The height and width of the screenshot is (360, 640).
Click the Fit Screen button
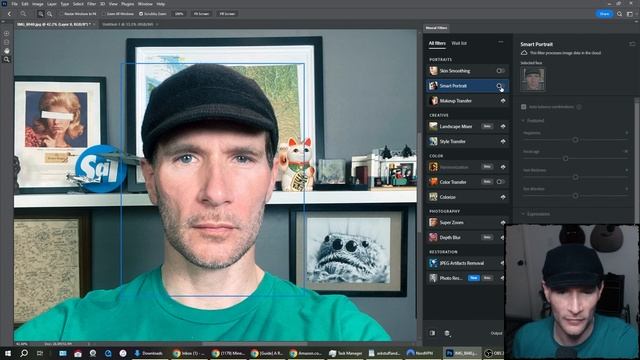point(201,14)
